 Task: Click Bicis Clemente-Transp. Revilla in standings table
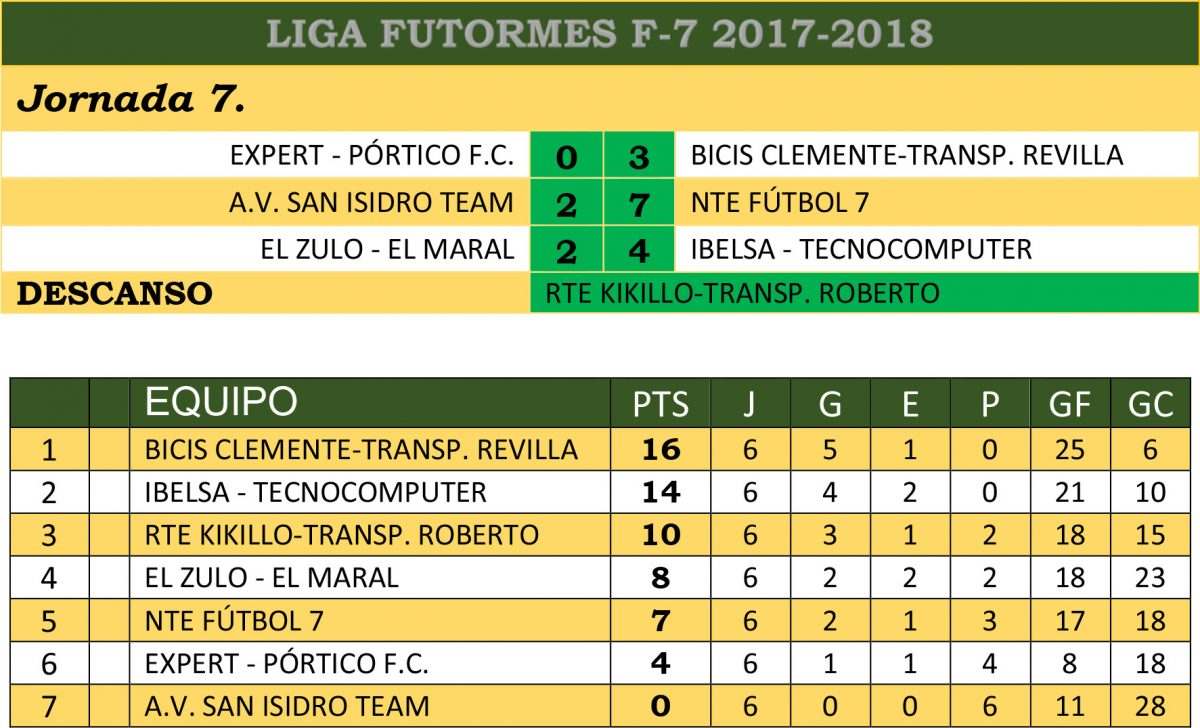coord(361,450)
